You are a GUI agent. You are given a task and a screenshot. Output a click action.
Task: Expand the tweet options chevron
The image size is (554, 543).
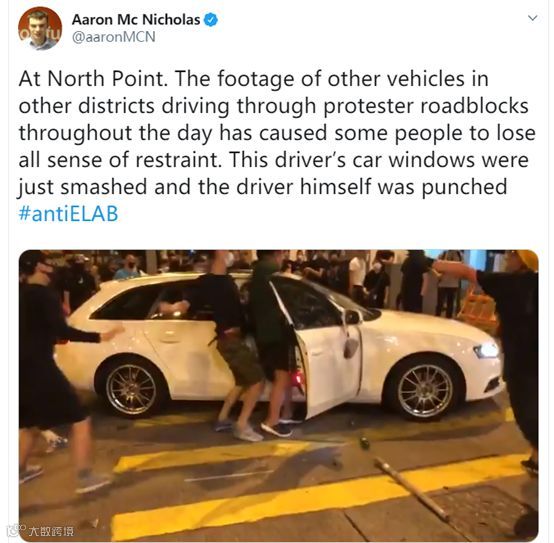(x=532, y=18)
